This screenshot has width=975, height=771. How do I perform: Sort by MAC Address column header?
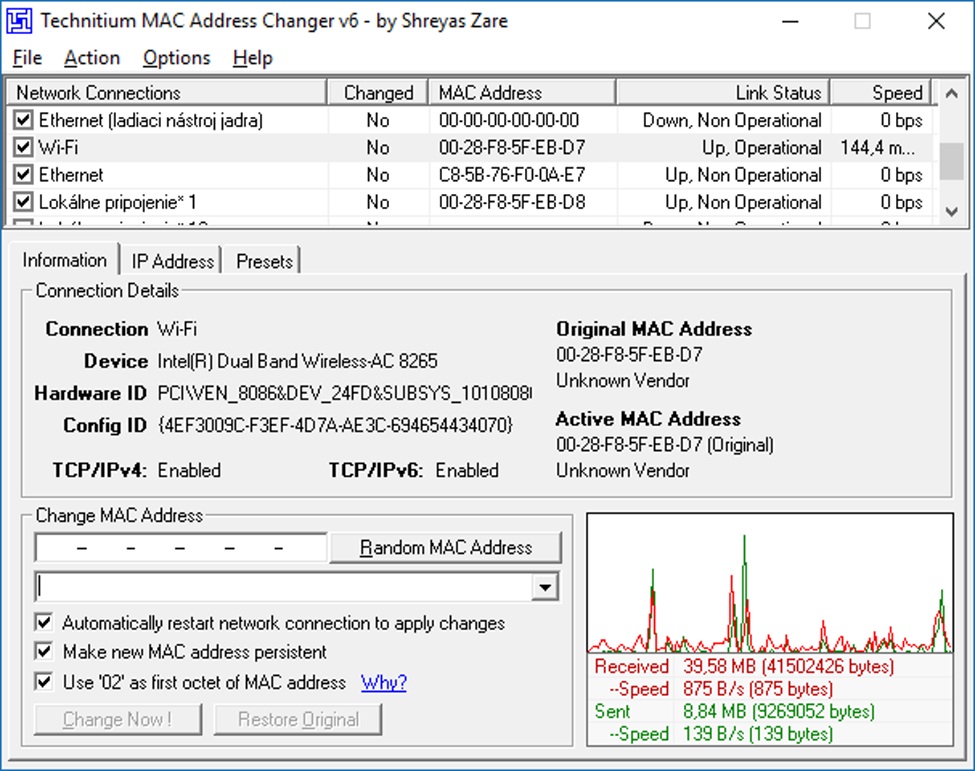click(x=522, y=93)
